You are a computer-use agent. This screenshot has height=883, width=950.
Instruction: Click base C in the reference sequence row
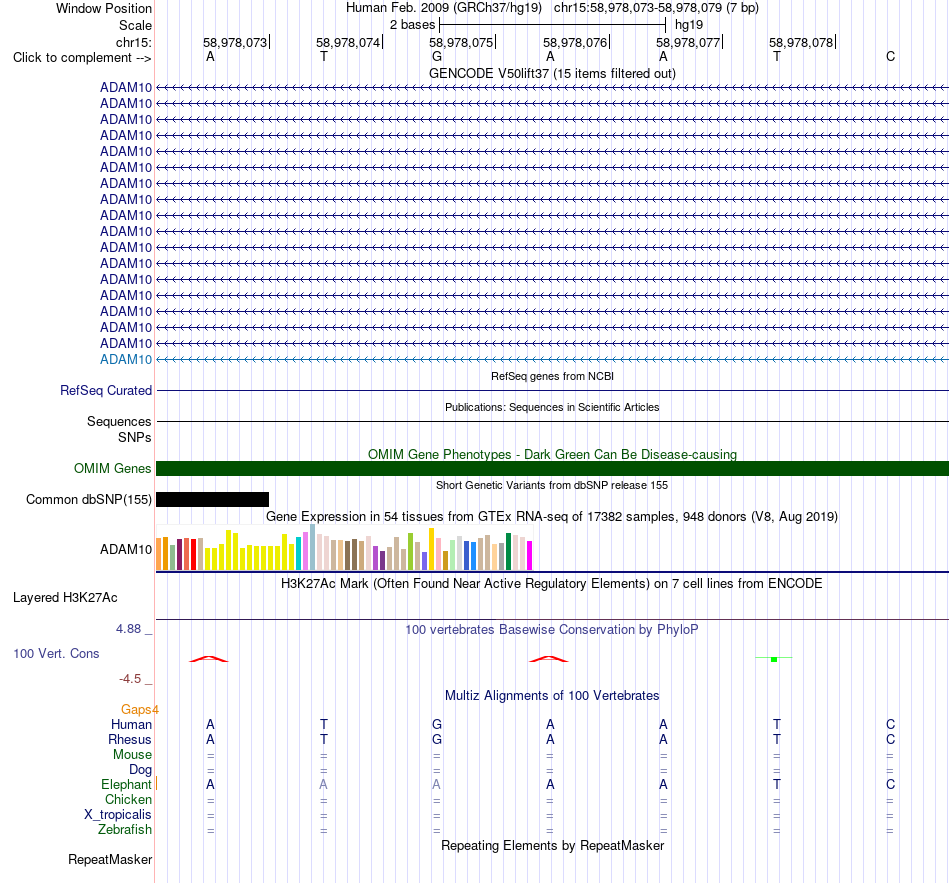pyautogui.click(x=890, y=56)
